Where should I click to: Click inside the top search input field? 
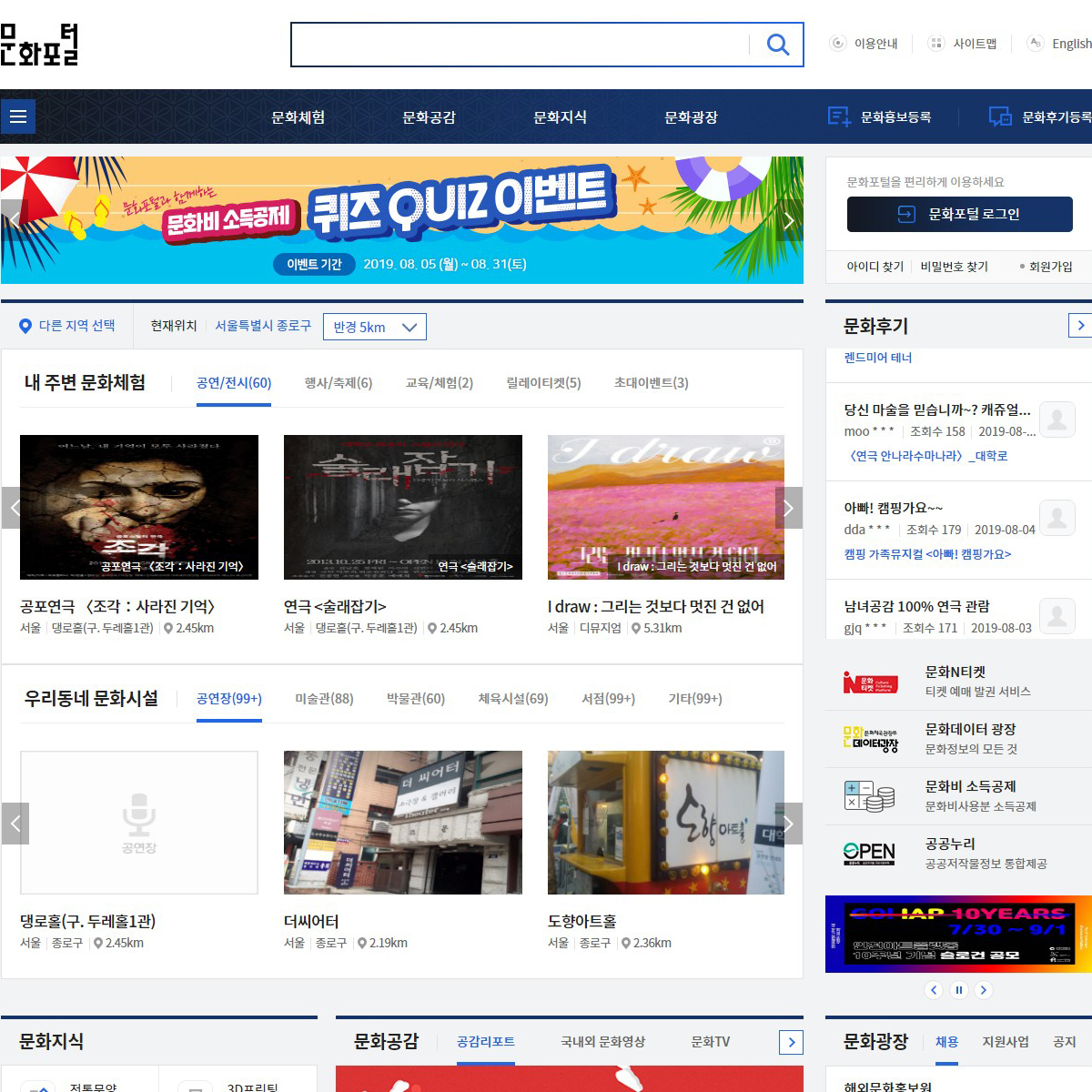(x=519, y=45)
